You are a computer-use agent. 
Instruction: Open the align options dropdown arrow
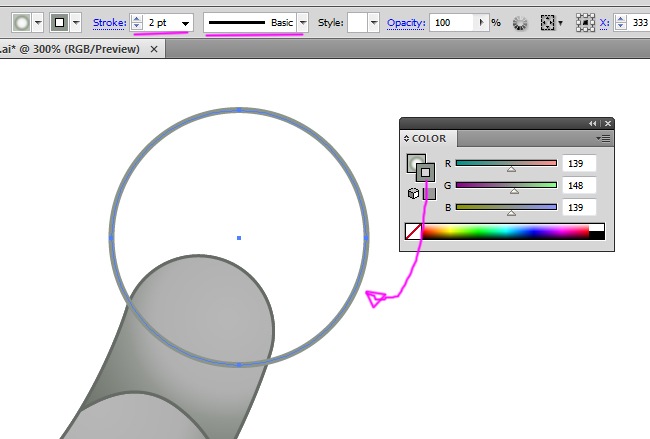click(560, 23)
